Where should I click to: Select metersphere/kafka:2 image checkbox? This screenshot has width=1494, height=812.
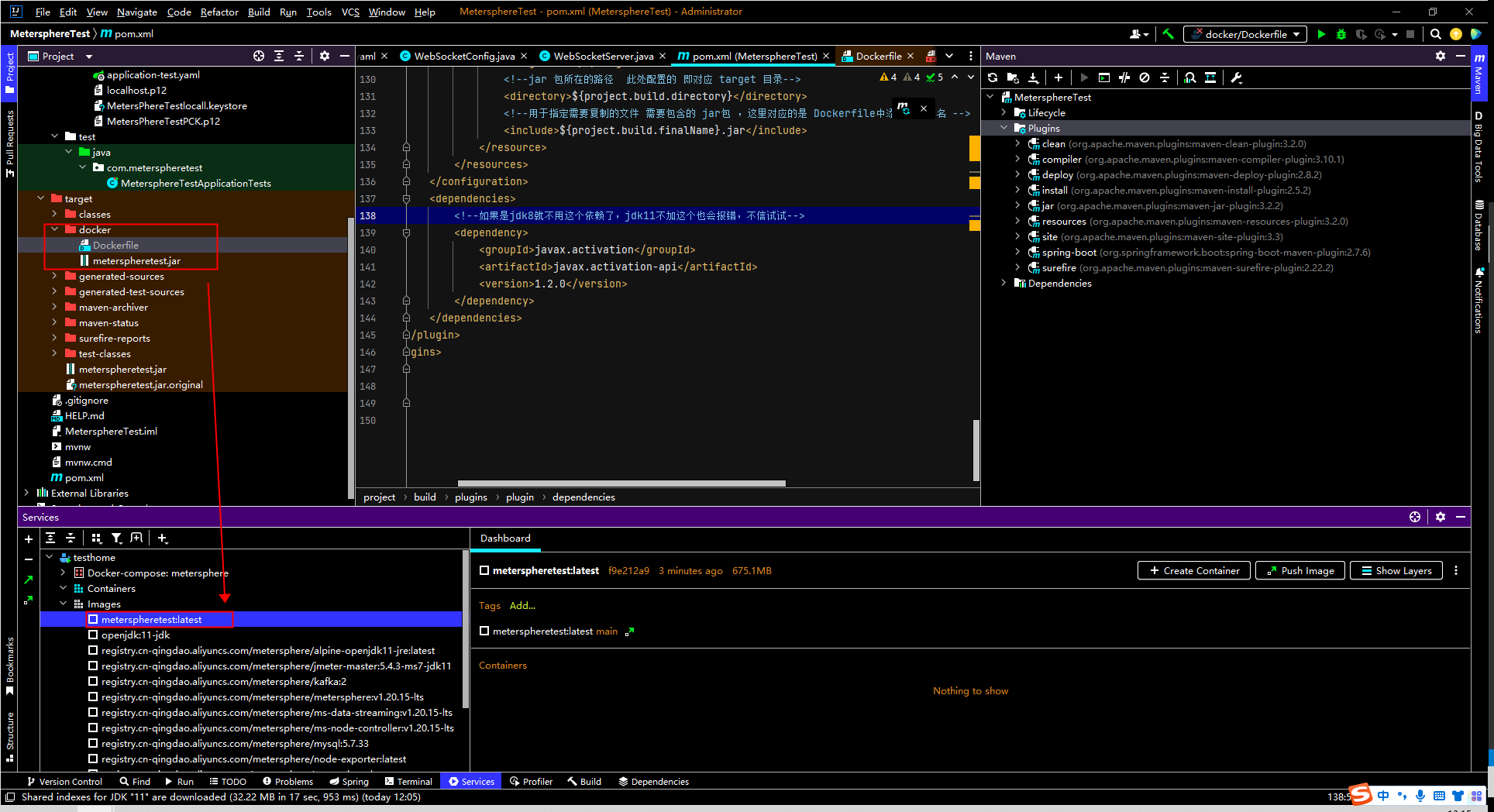click(93, 681)
